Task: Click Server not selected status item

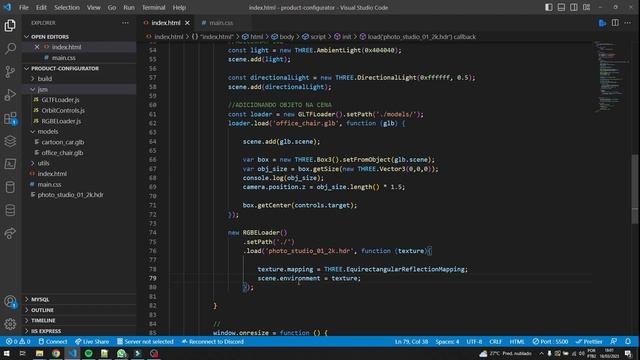Action: point(145,342)
